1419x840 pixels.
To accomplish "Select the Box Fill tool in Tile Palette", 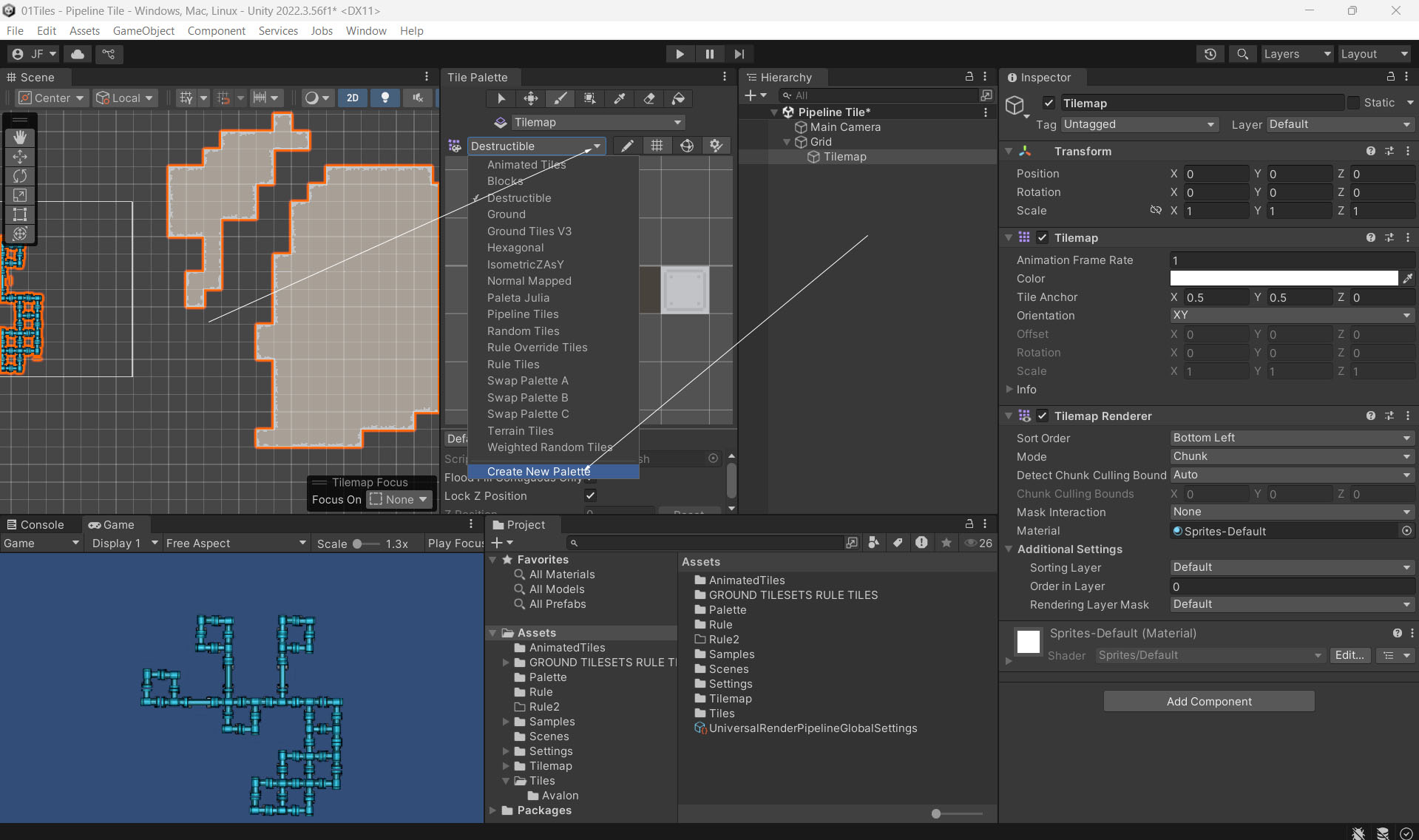I will click(589, 98).
